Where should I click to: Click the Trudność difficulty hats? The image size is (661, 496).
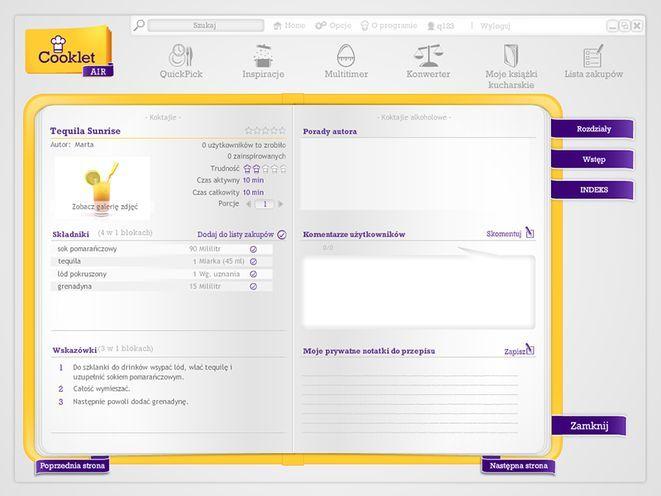point(265,169)
